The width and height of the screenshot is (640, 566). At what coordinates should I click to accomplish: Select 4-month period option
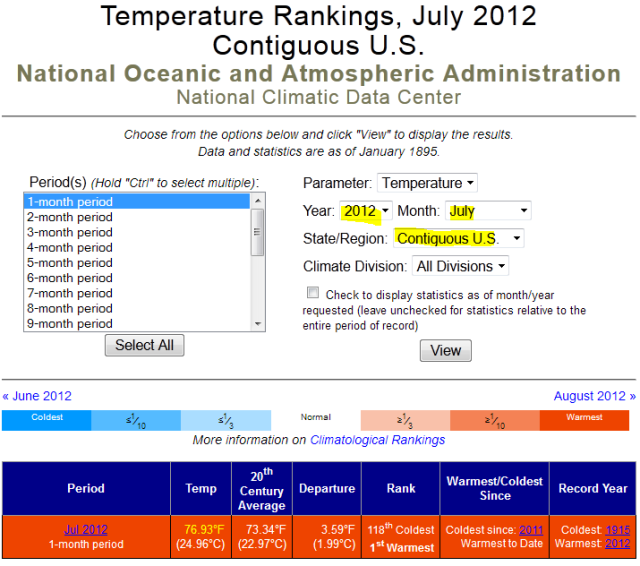click(x=137, y=248)
